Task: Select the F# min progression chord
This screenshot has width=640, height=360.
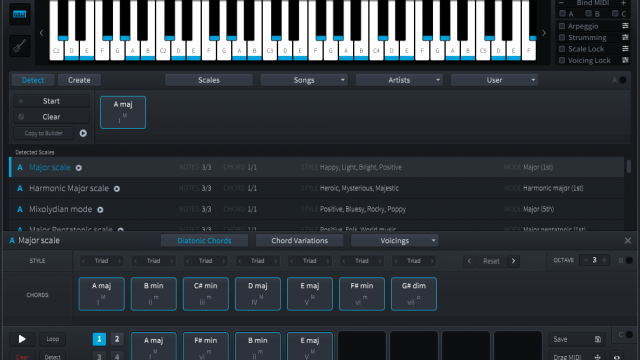Action: (x=206, y=346)
